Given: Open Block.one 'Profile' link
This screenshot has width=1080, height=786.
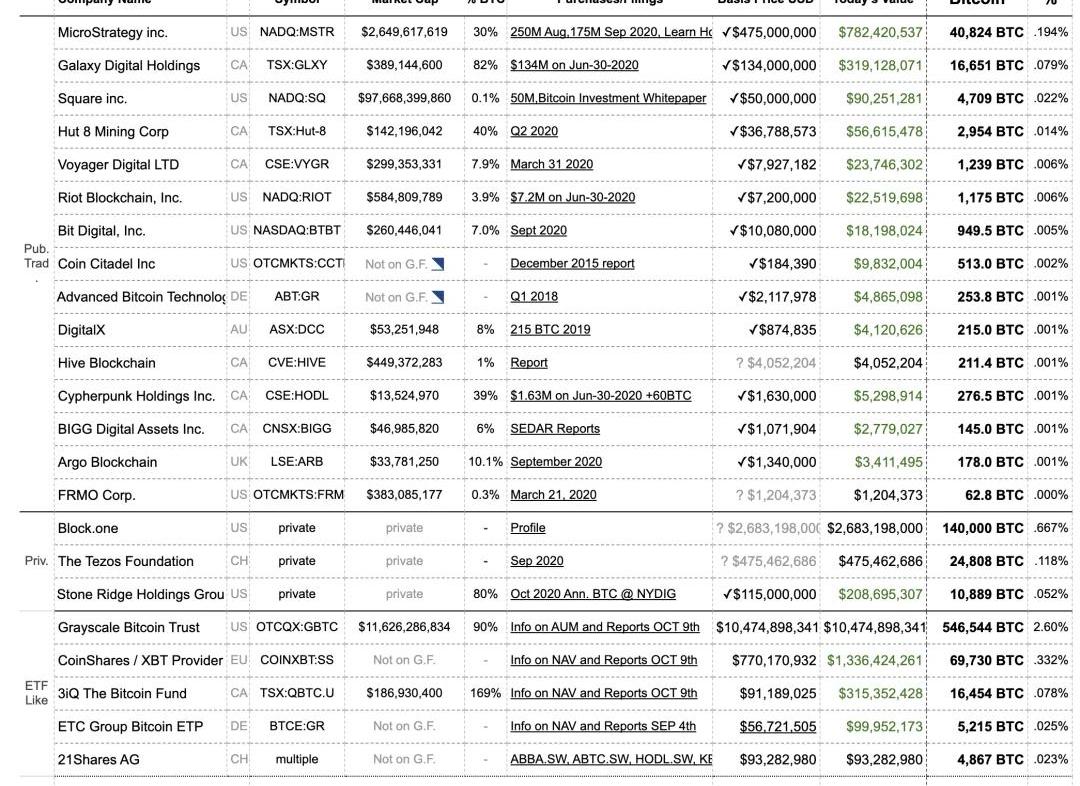Looking at the screenshot, I should coord(528,528).
